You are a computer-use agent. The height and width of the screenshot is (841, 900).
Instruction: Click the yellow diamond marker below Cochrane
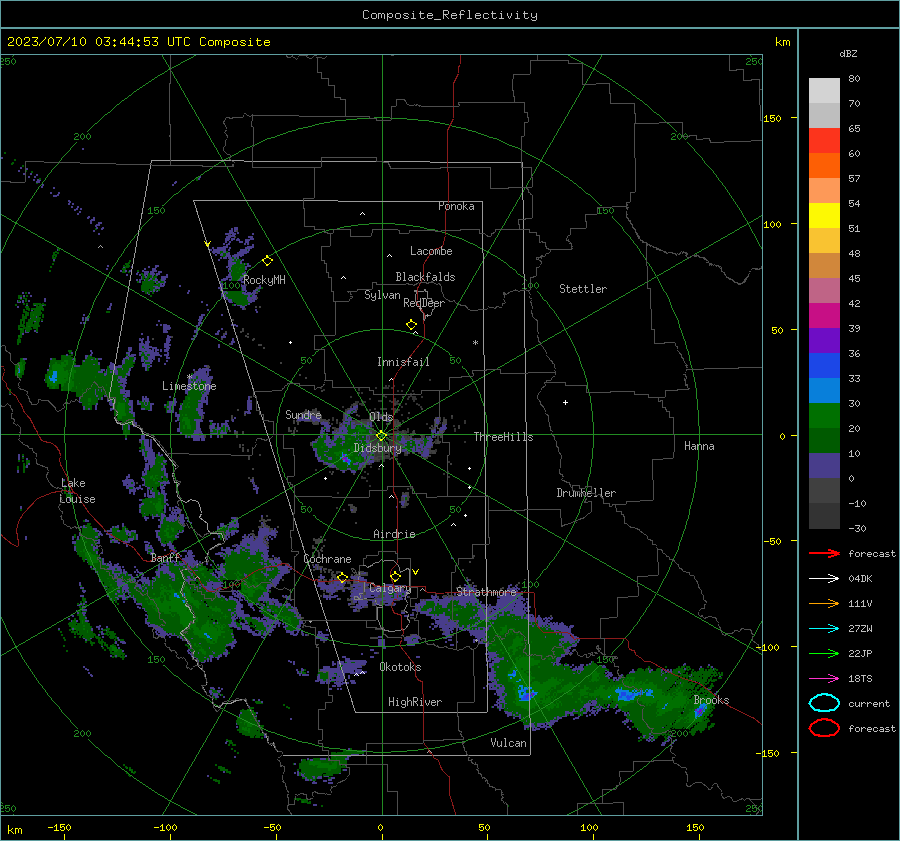(x=342, y=577)
